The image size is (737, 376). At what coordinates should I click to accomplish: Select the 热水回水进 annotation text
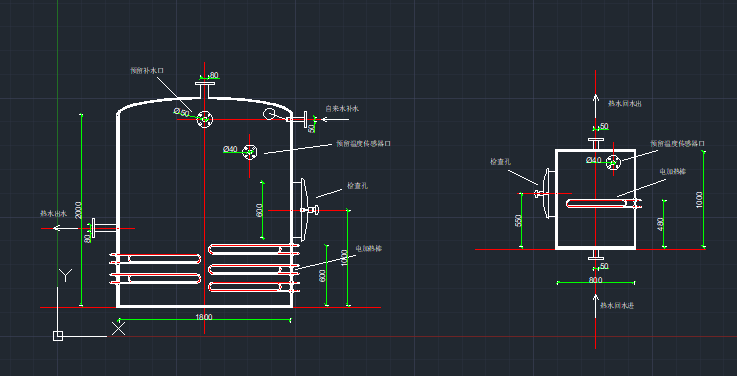617,306
